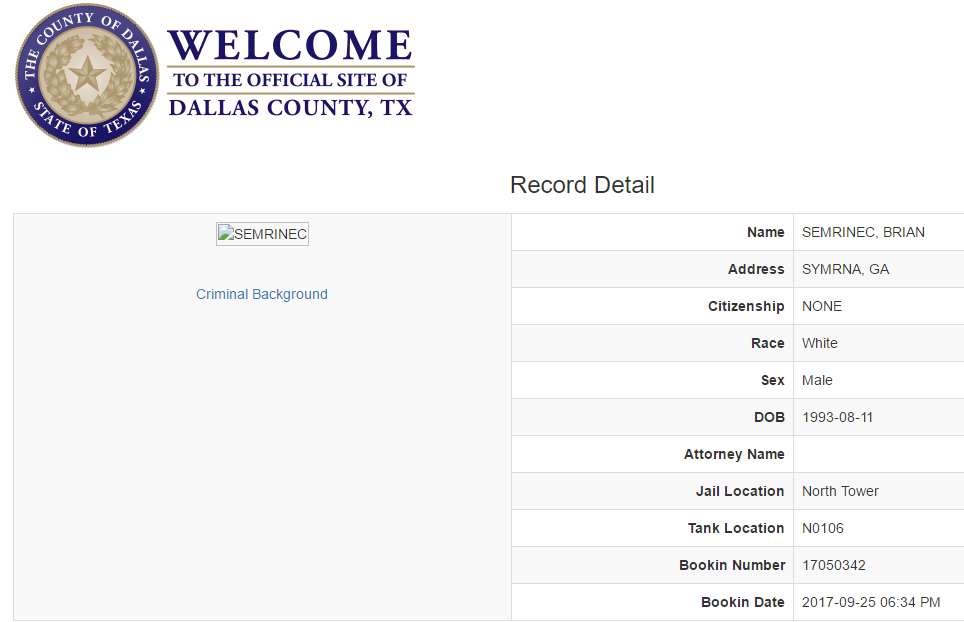Click the Tank Location value N0106
This screenshot has width=964, height=622.
click(823, 528)
